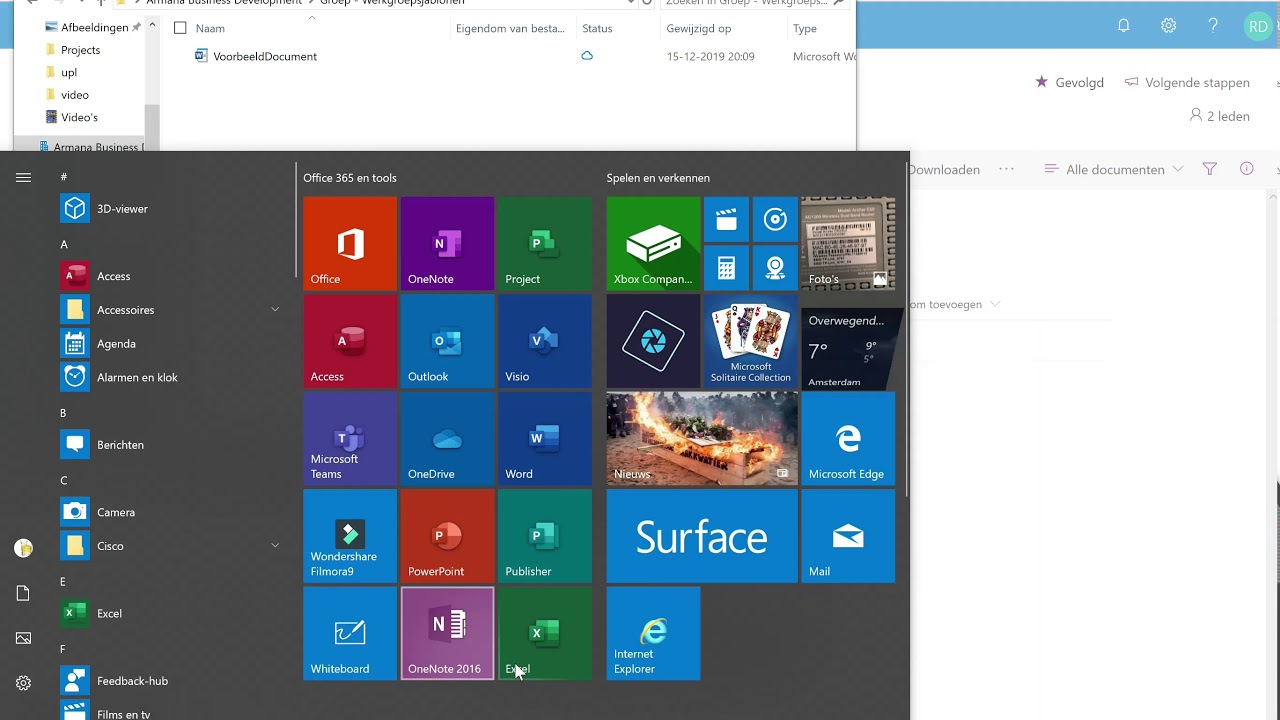Launch the OneNote tile
The image size is (1280, 720).
pos(447,243)
